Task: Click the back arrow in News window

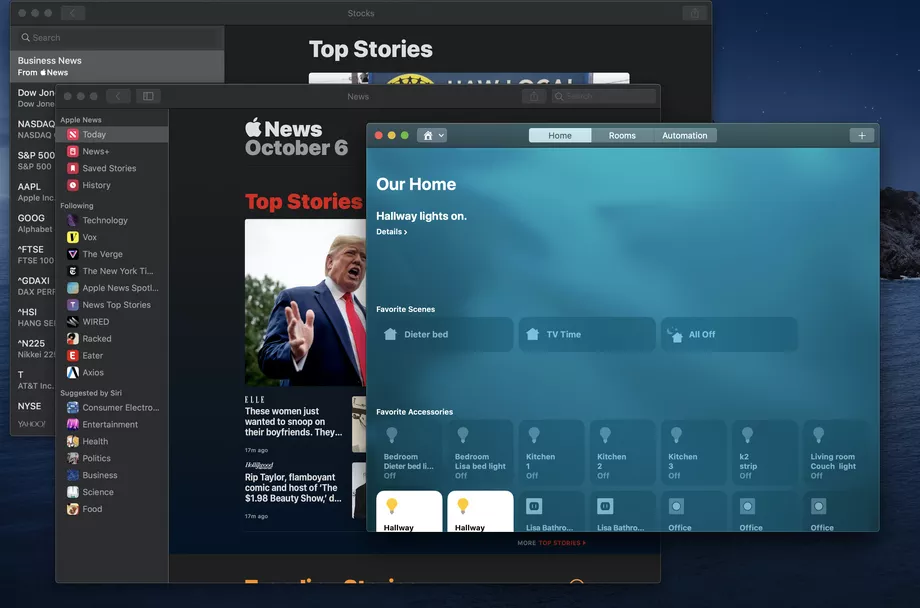Action: 118,96
